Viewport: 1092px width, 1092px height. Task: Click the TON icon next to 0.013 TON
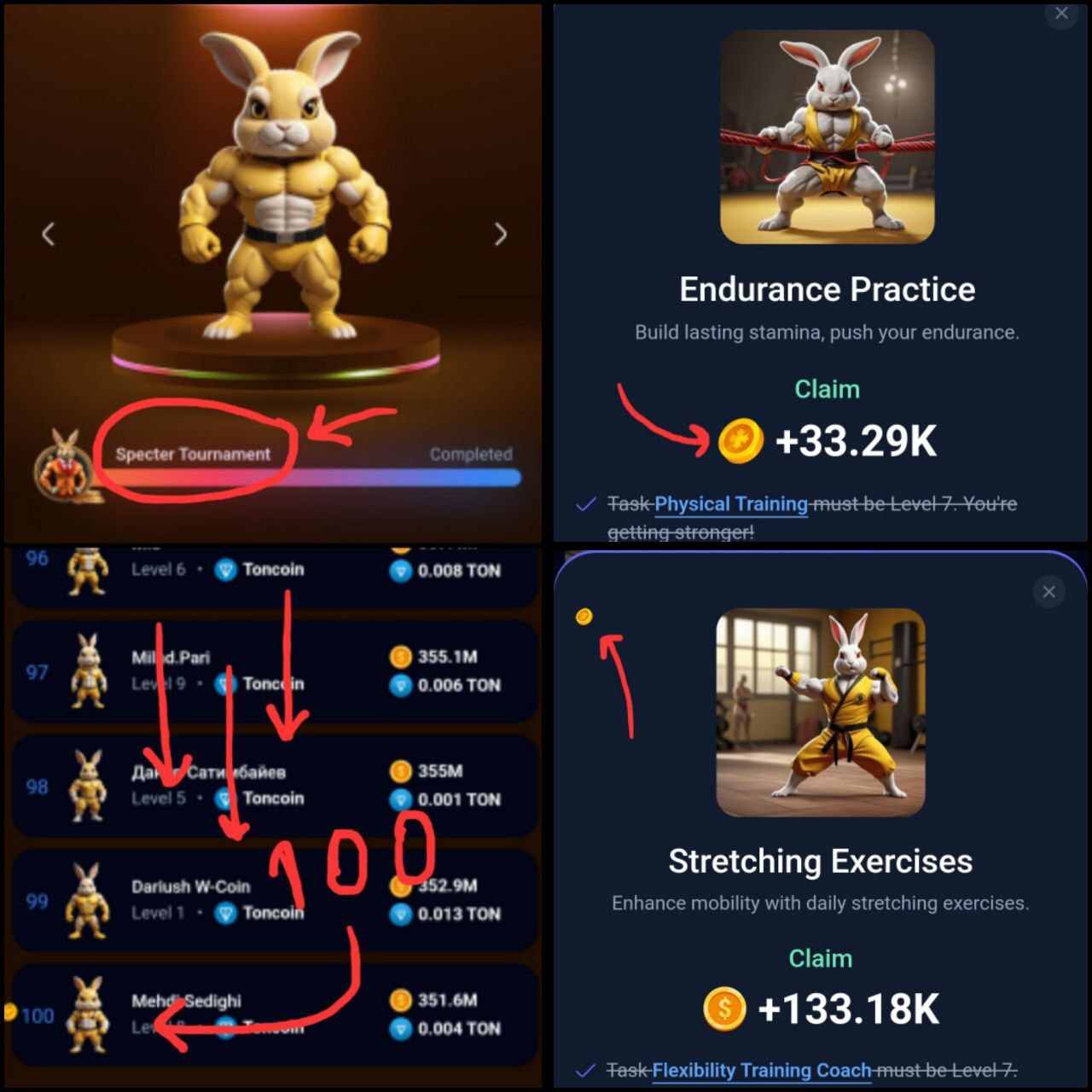pos(400,914)
